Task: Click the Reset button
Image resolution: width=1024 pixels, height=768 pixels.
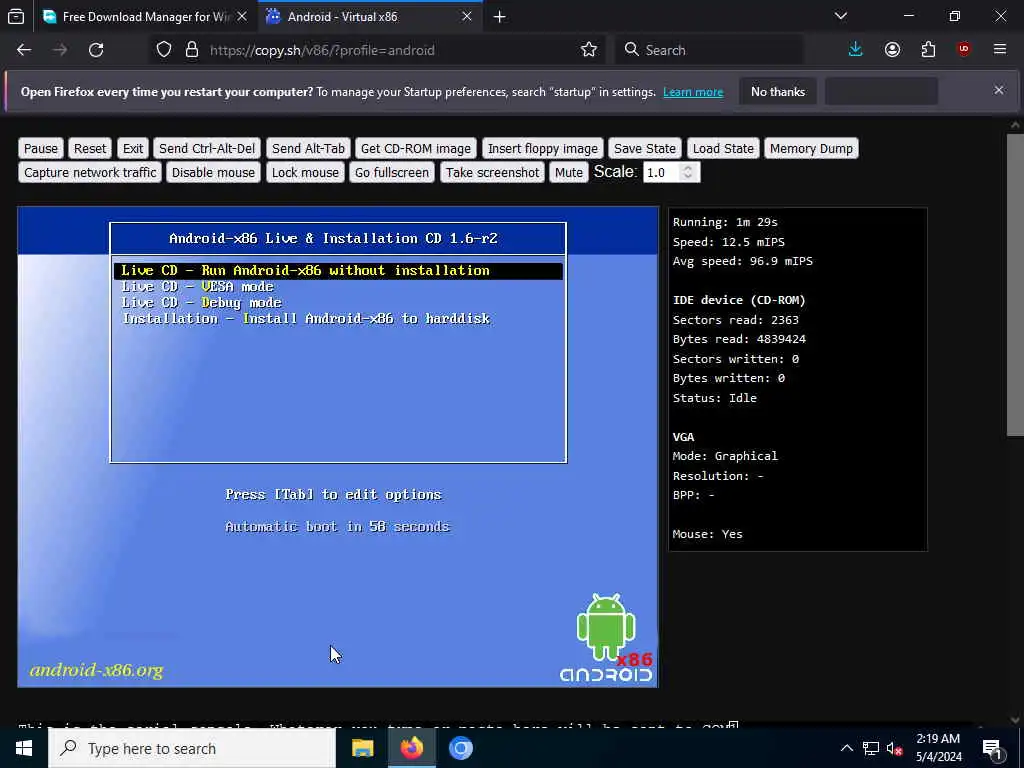Action: [x=89, y=148]
